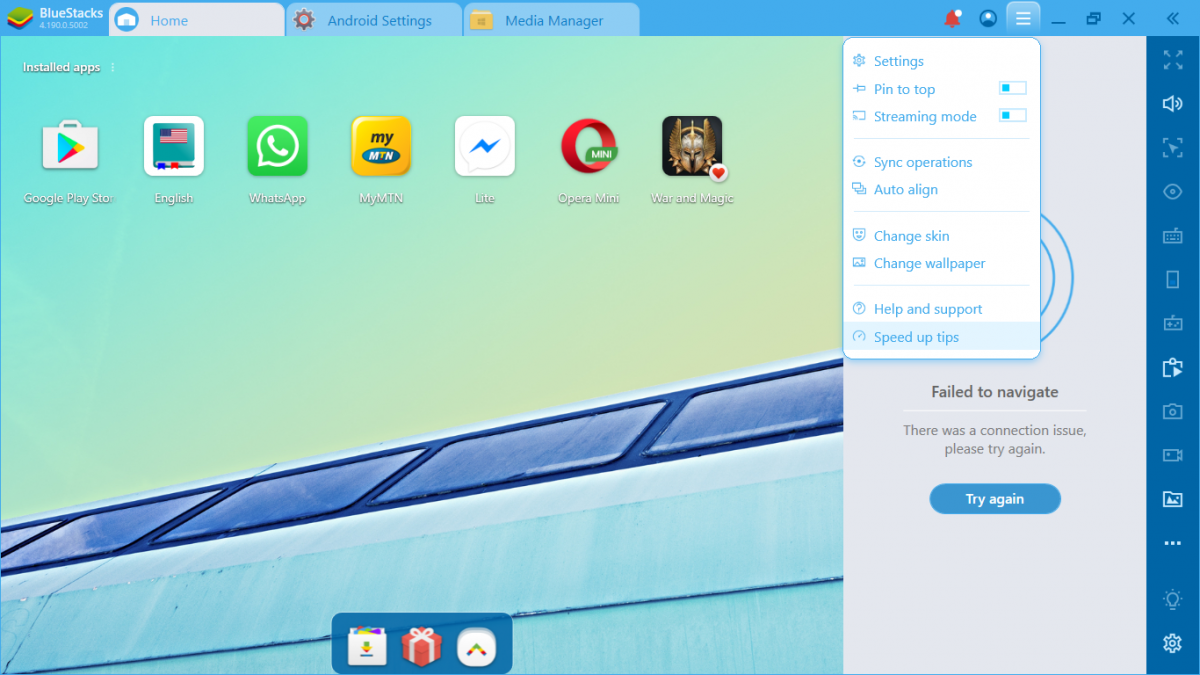Launch Opera Mini from installed apps
Viewport: 1200px width, 675px height.
pyautogui.click(x=588, y=146)
